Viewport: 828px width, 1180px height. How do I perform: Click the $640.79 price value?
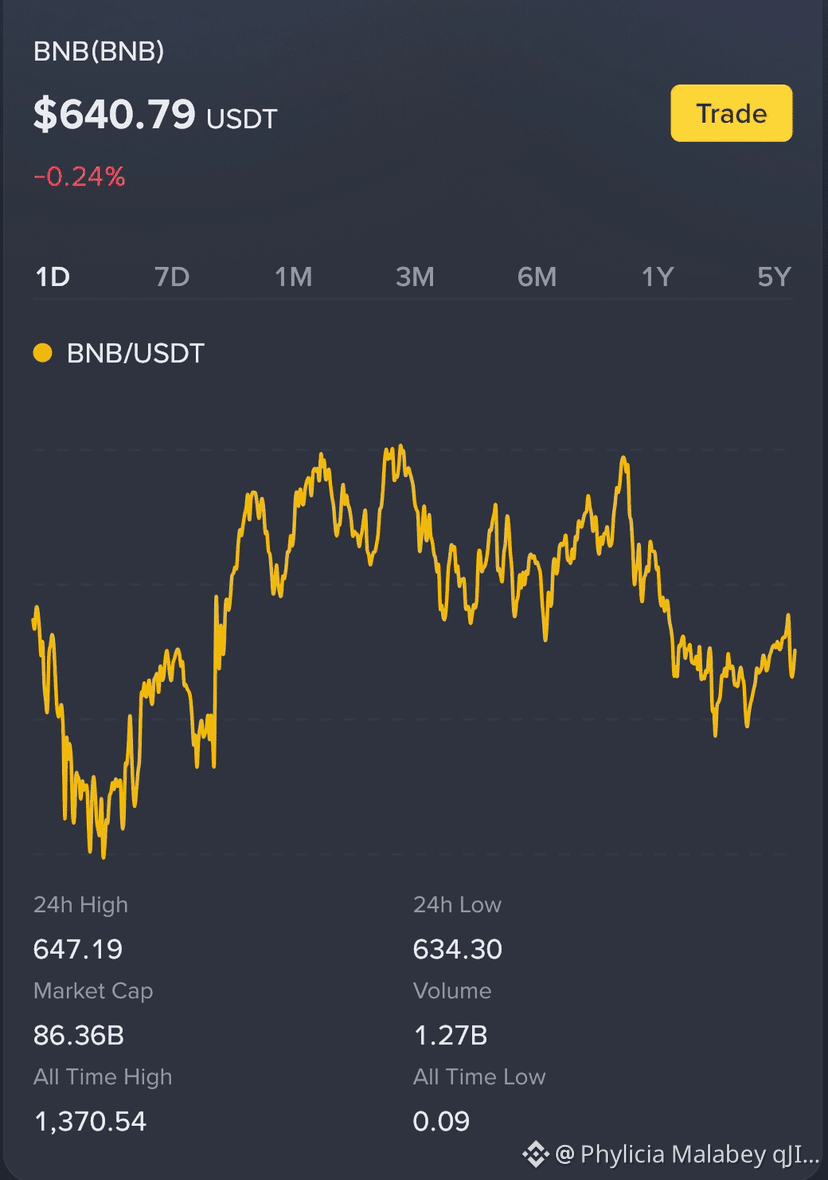[114, 114]
